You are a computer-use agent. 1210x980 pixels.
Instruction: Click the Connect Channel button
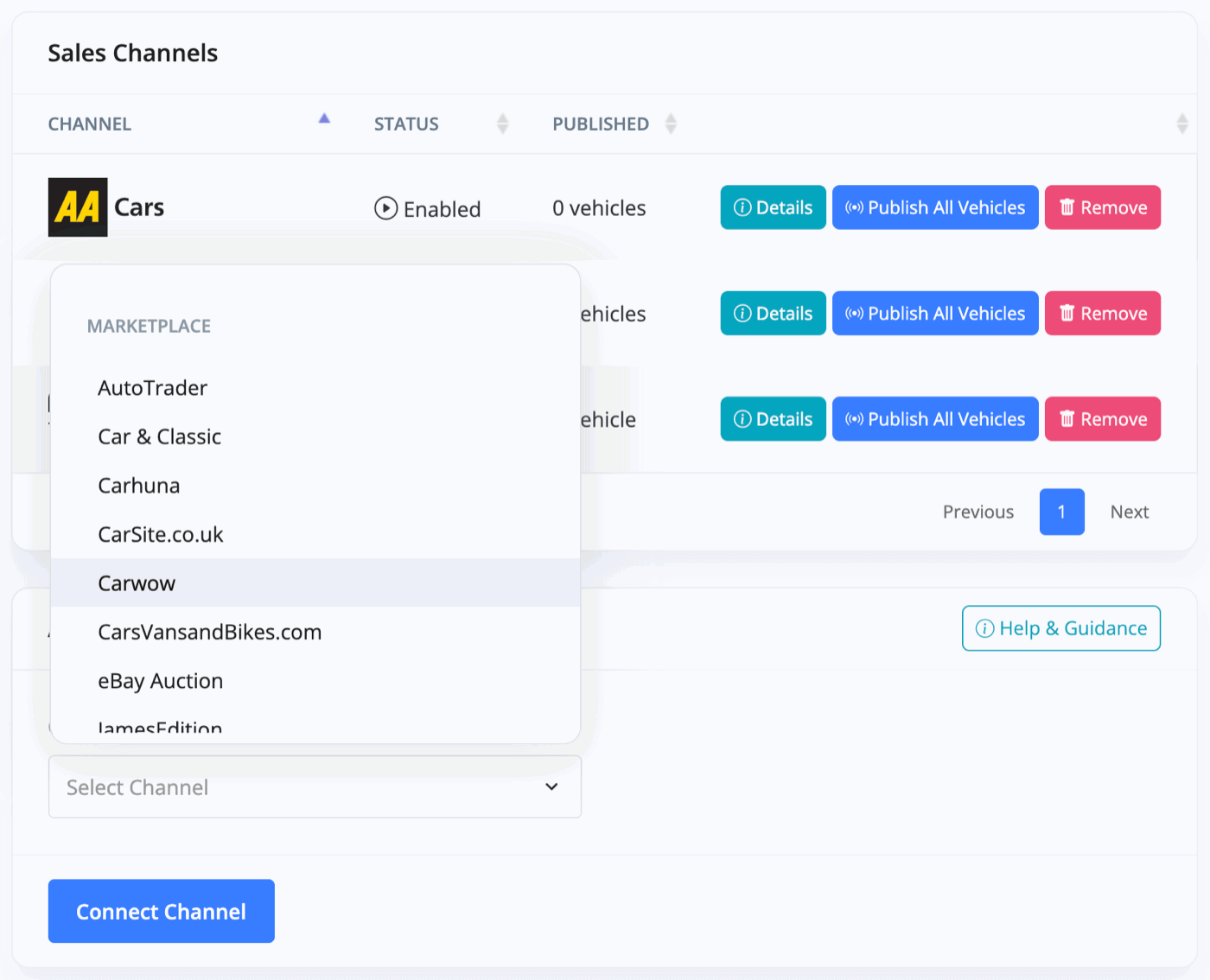(x=162, y=912)
